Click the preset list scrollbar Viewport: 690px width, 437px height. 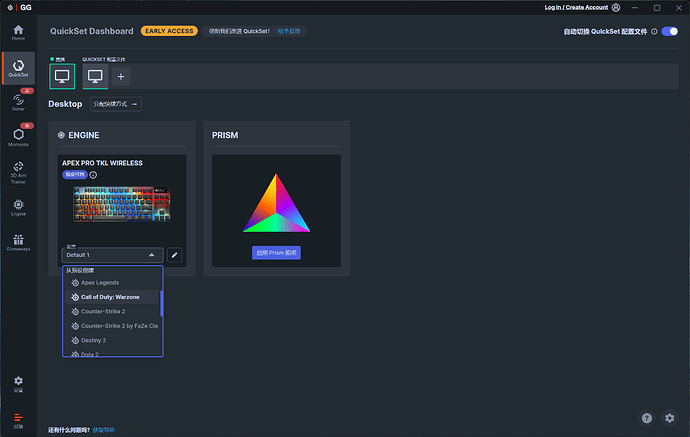161,303
